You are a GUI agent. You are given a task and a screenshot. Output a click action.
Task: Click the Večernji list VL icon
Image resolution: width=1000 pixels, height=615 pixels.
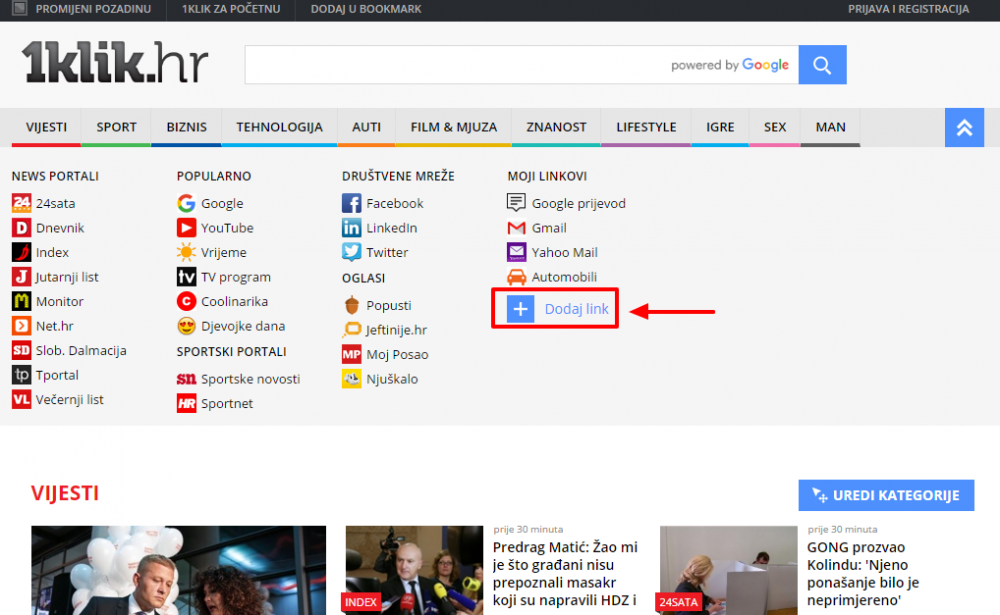pos(21,399)
